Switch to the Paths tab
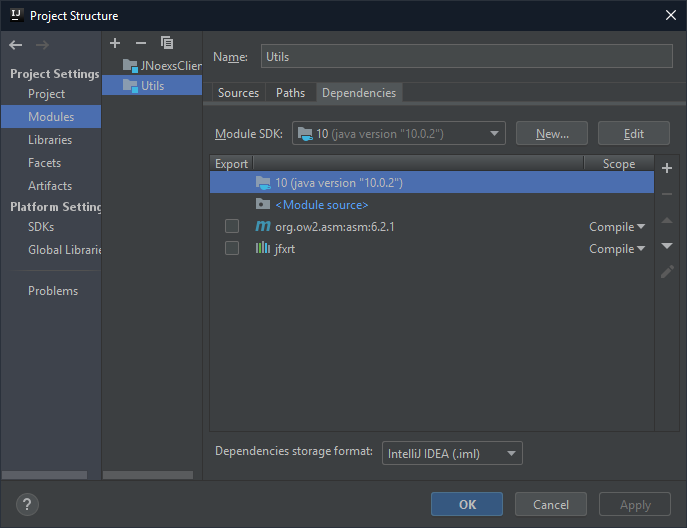The height and width of the screenshot is (528, 687). (290, 93)
